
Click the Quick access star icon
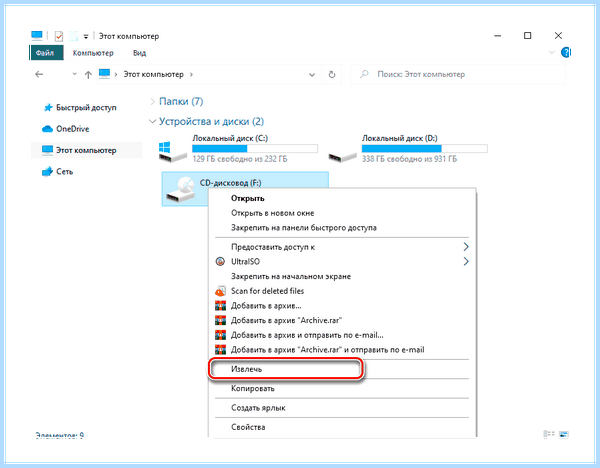point(48,108)
